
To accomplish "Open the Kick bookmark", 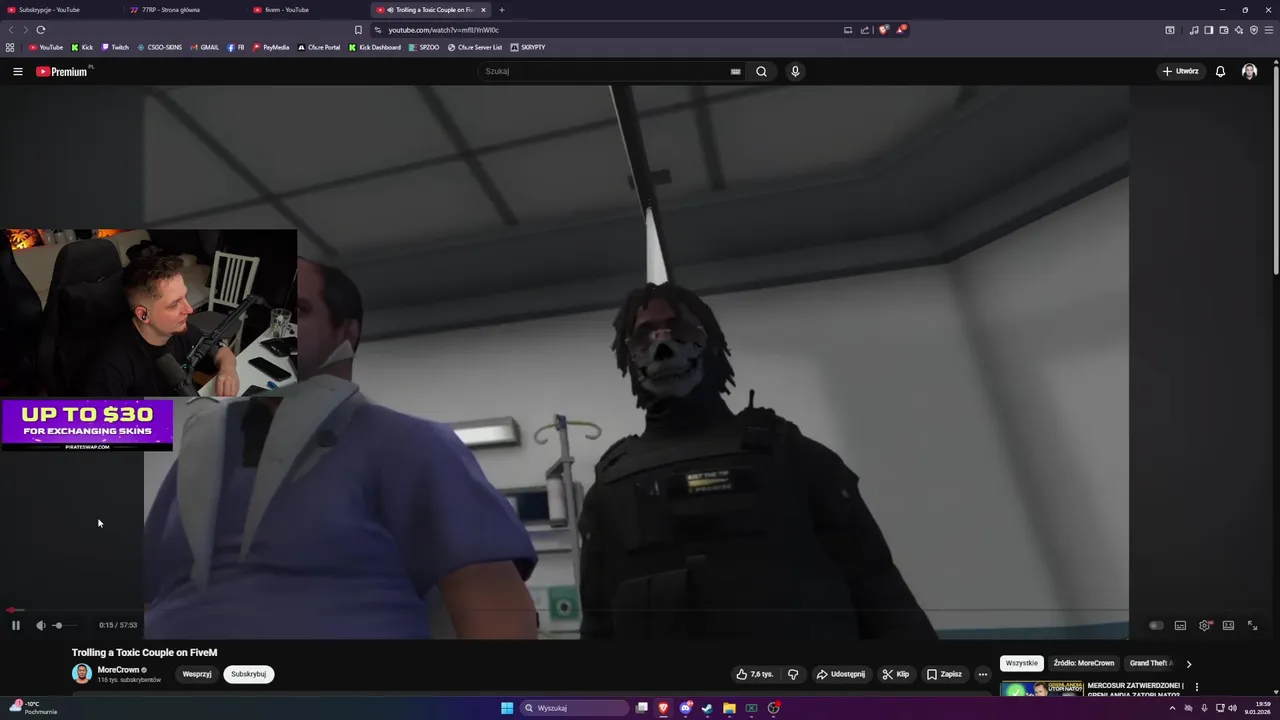I will (x=82, y=47).
